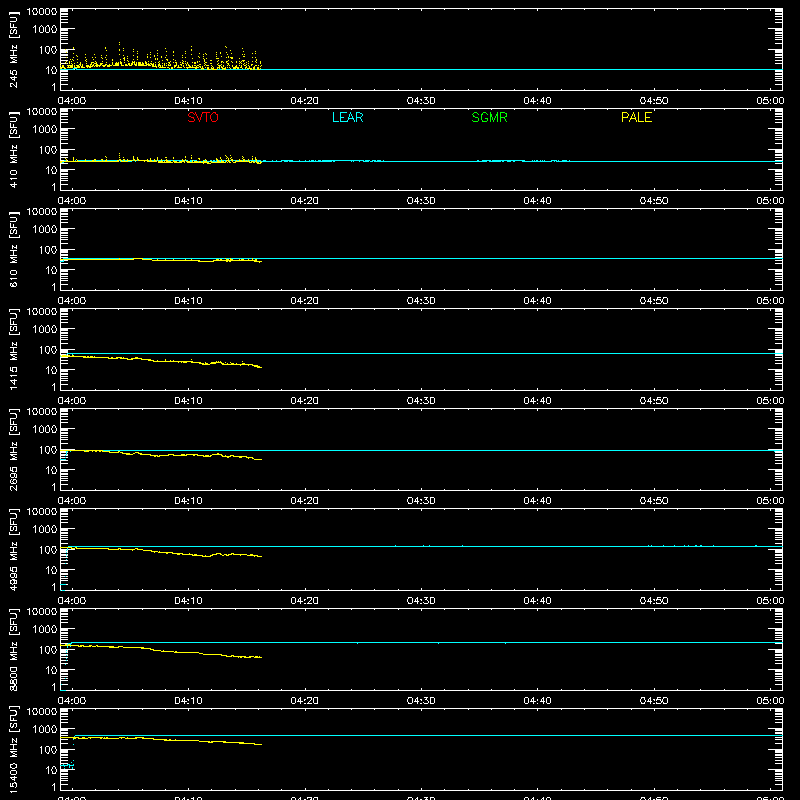Click the 100 value on the 2695 MHz axis

click(x=48, y=450)
